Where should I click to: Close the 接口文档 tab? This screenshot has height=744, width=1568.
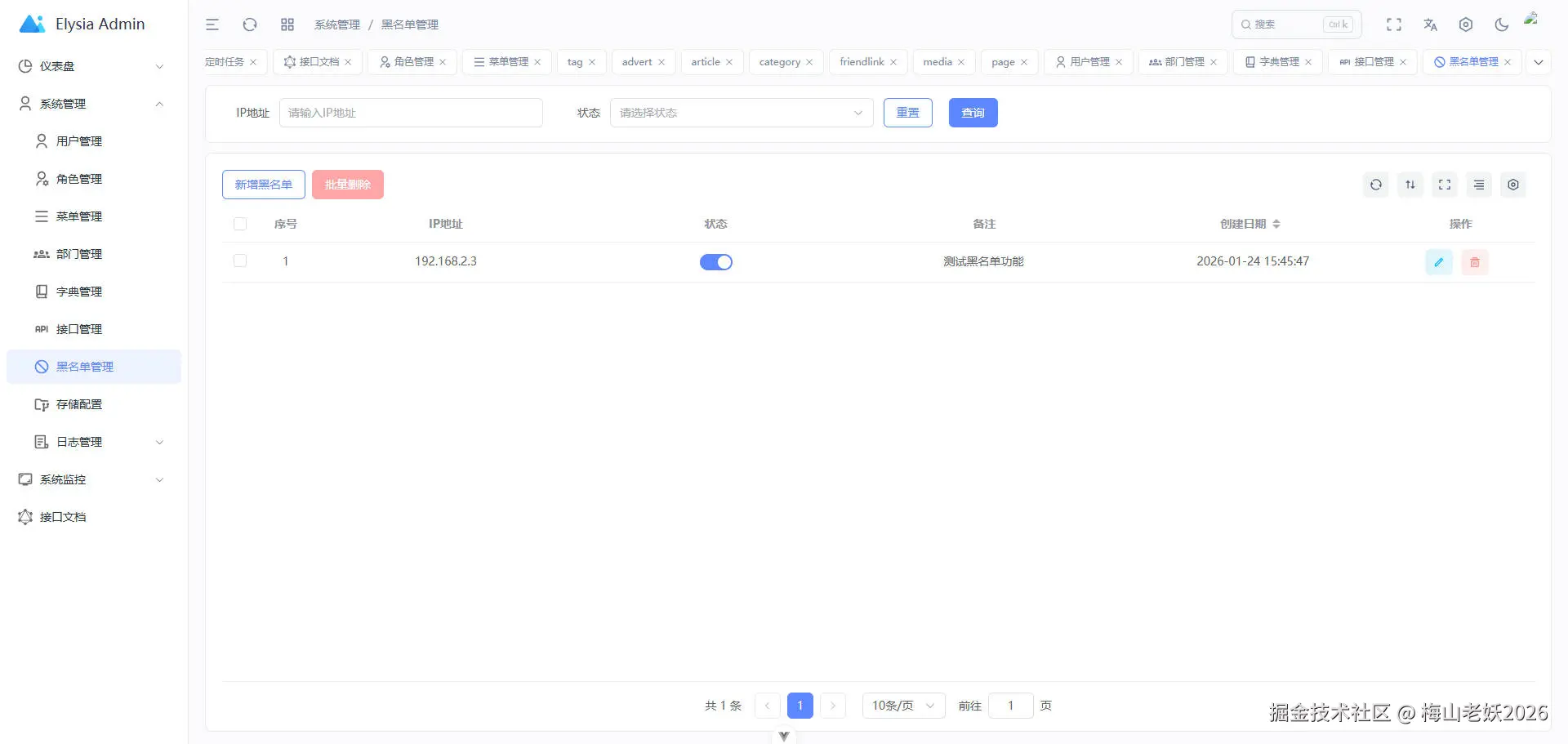[348, 62]
